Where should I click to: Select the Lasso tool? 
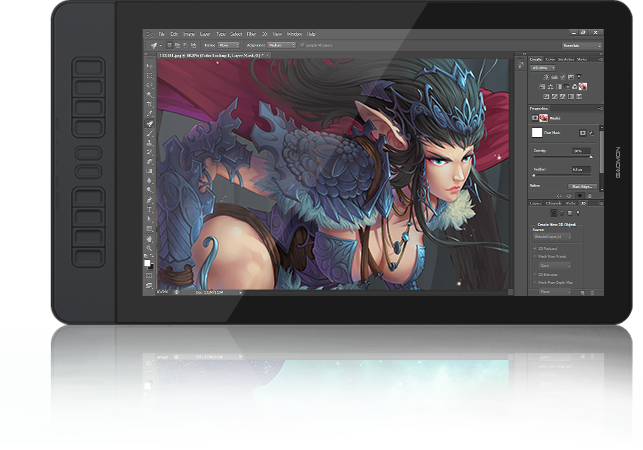pos(150,87)
